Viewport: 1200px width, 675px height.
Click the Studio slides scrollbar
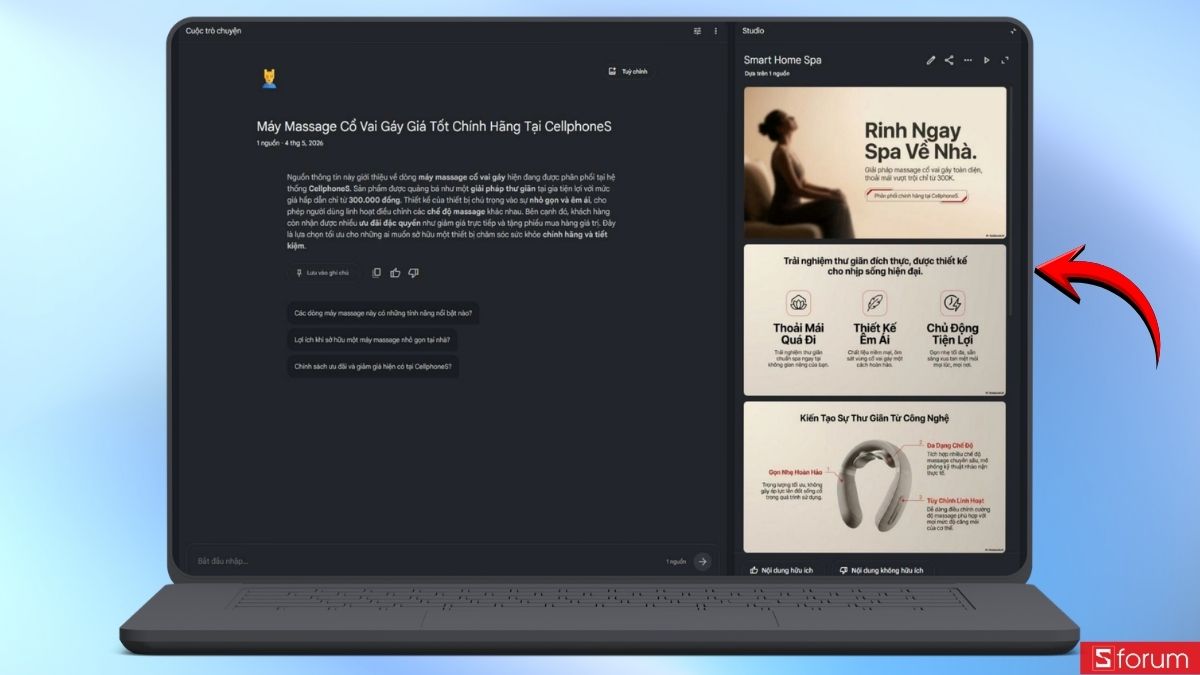coord(1012,200)
